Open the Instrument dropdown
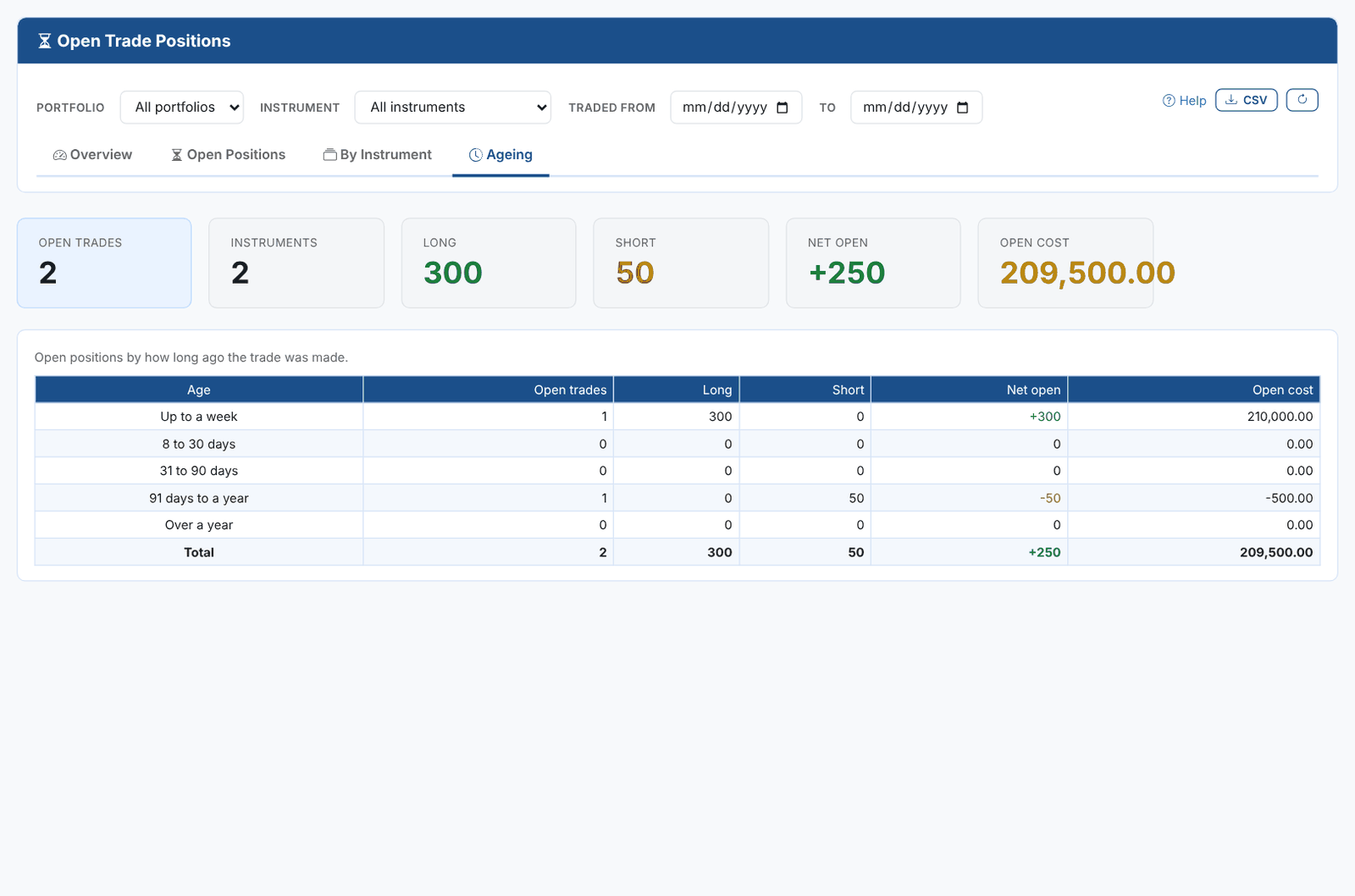Viewport: 1355px width, 896px height. coord(453,108)
